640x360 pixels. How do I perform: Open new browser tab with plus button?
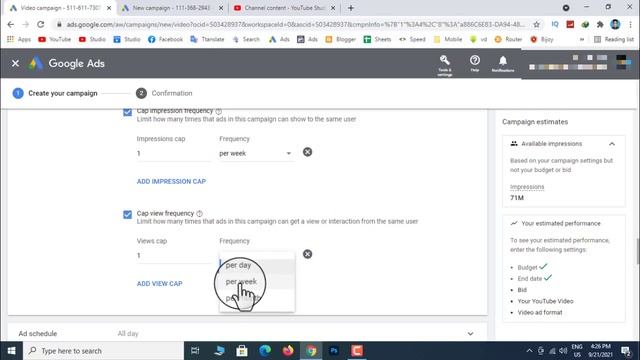click(351, 8)
